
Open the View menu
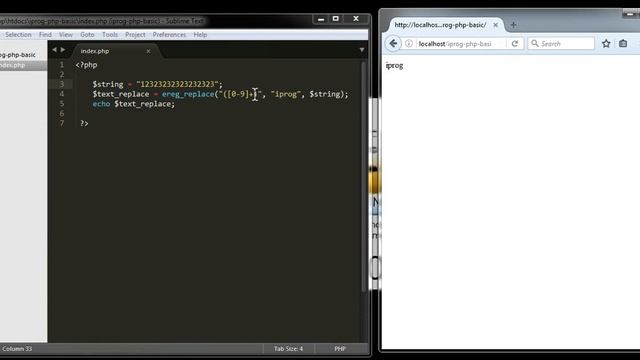[66, 35]
